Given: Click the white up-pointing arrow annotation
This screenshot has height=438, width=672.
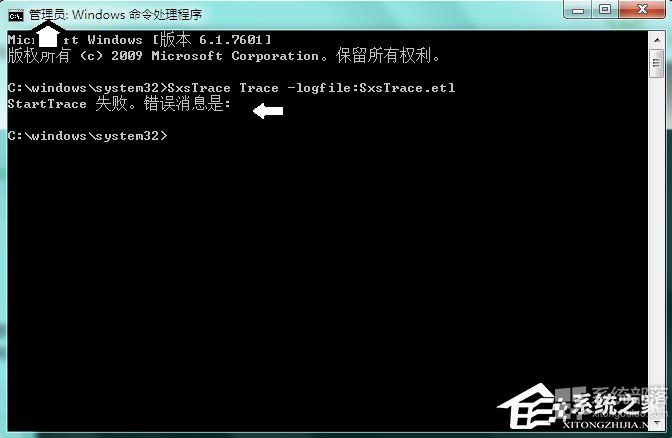Looking at the screenshot, I should tap(48, 36).
